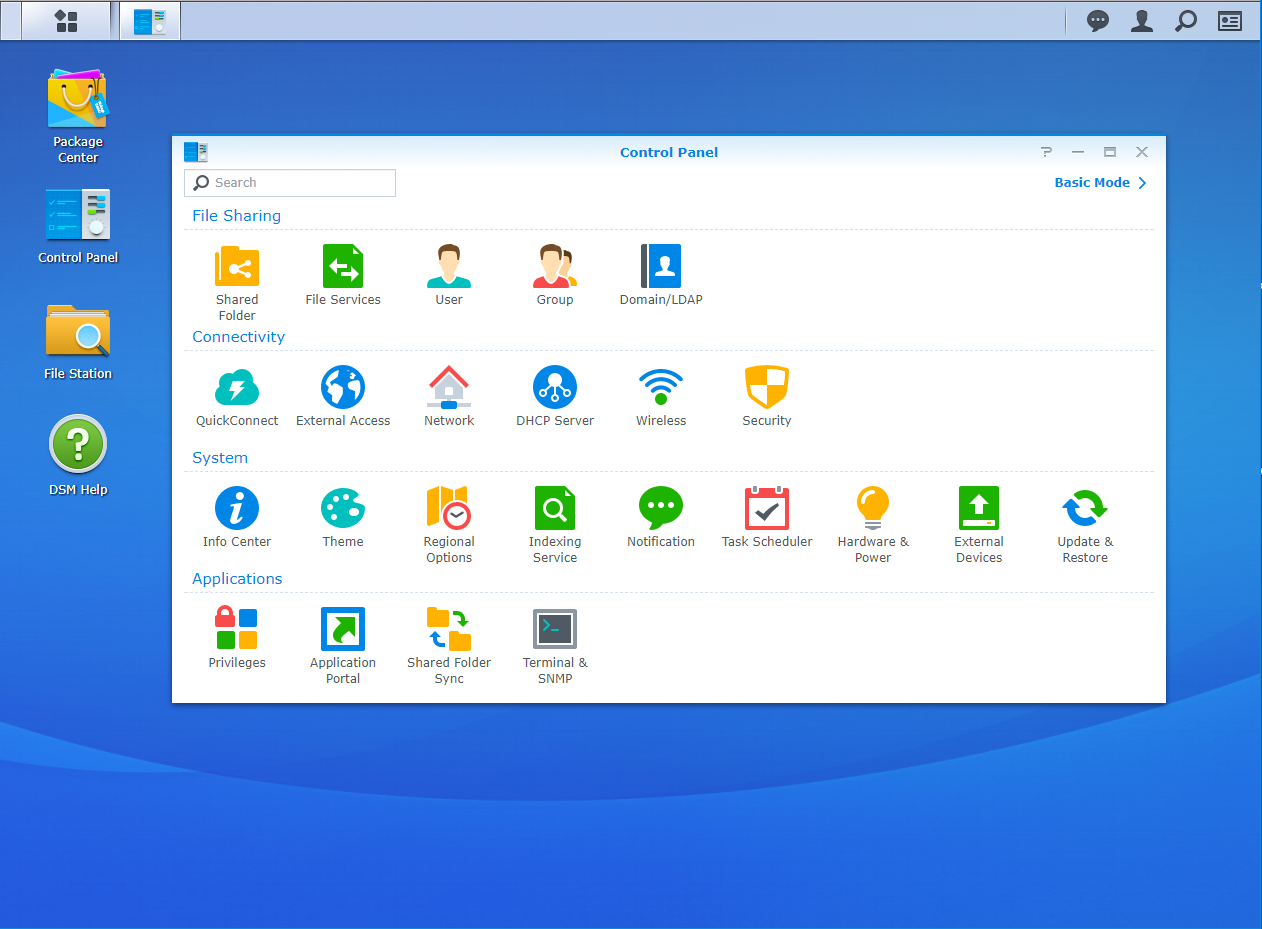Open the Info Center

(237, 509)
